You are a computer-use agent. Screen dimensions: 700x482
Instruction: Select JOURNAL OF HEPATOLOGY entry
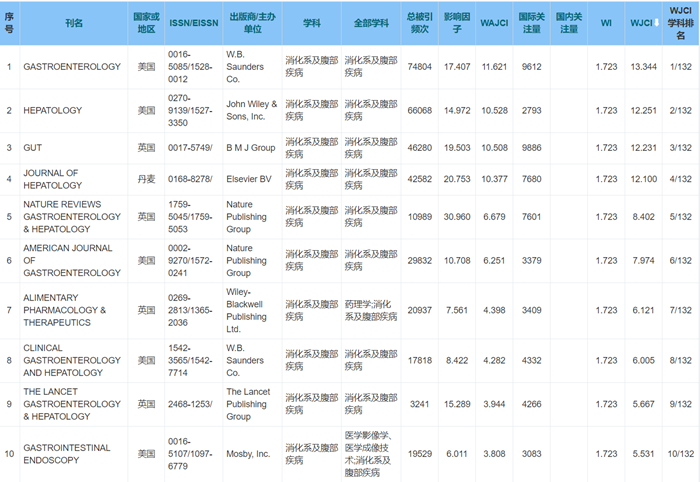[x=51, y=179]
